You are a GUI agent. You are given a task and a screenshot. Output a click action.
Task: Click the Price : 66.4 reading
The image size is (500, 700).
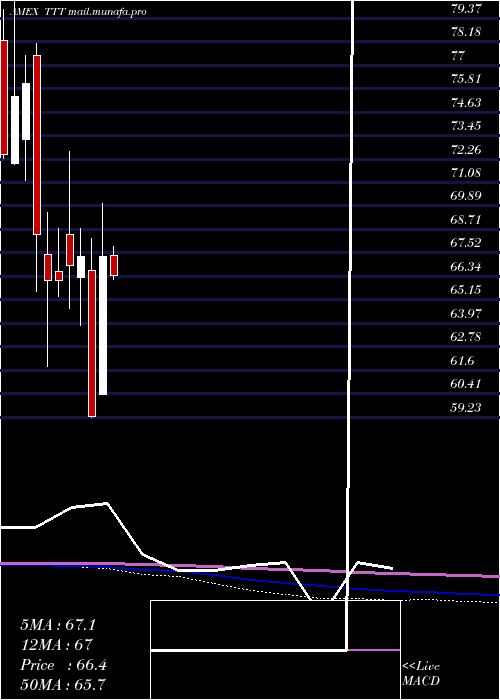pyautogui.click(x=63, y=665)
